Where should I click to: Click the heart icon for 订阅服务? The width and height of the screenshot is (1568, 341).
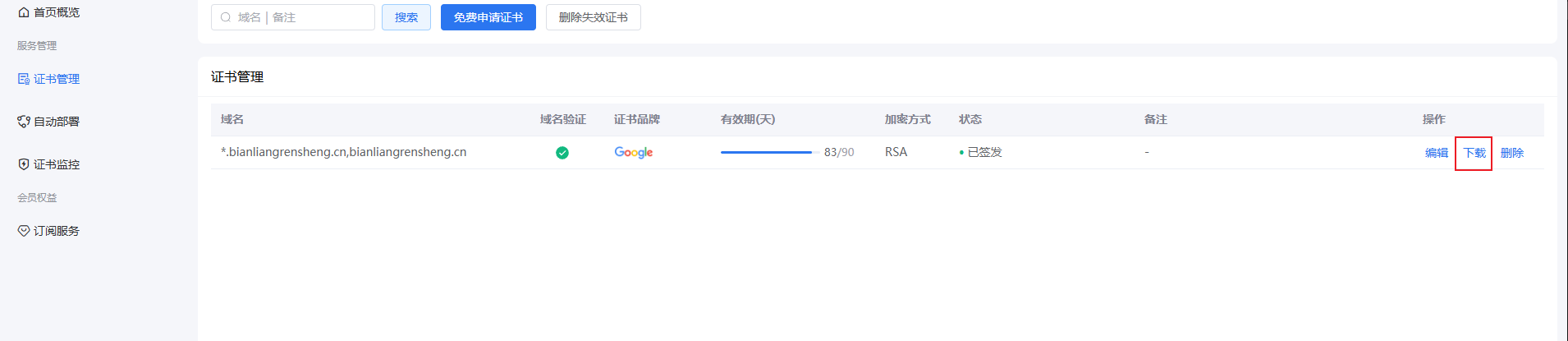click(x=24, y=231)
